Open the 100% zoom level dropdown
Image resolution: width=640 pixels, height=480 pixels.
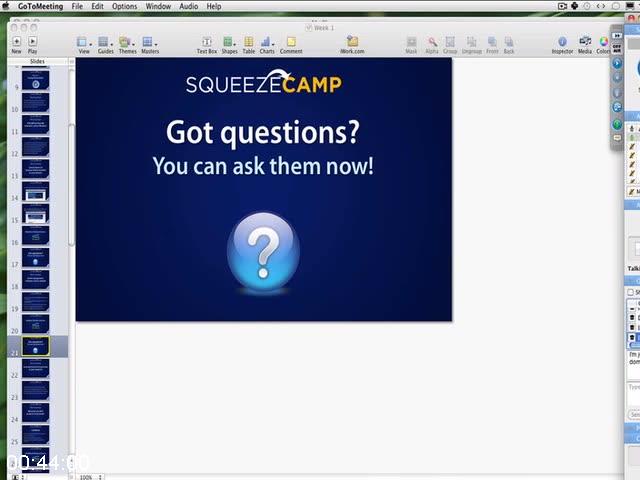tap(90, 477)
